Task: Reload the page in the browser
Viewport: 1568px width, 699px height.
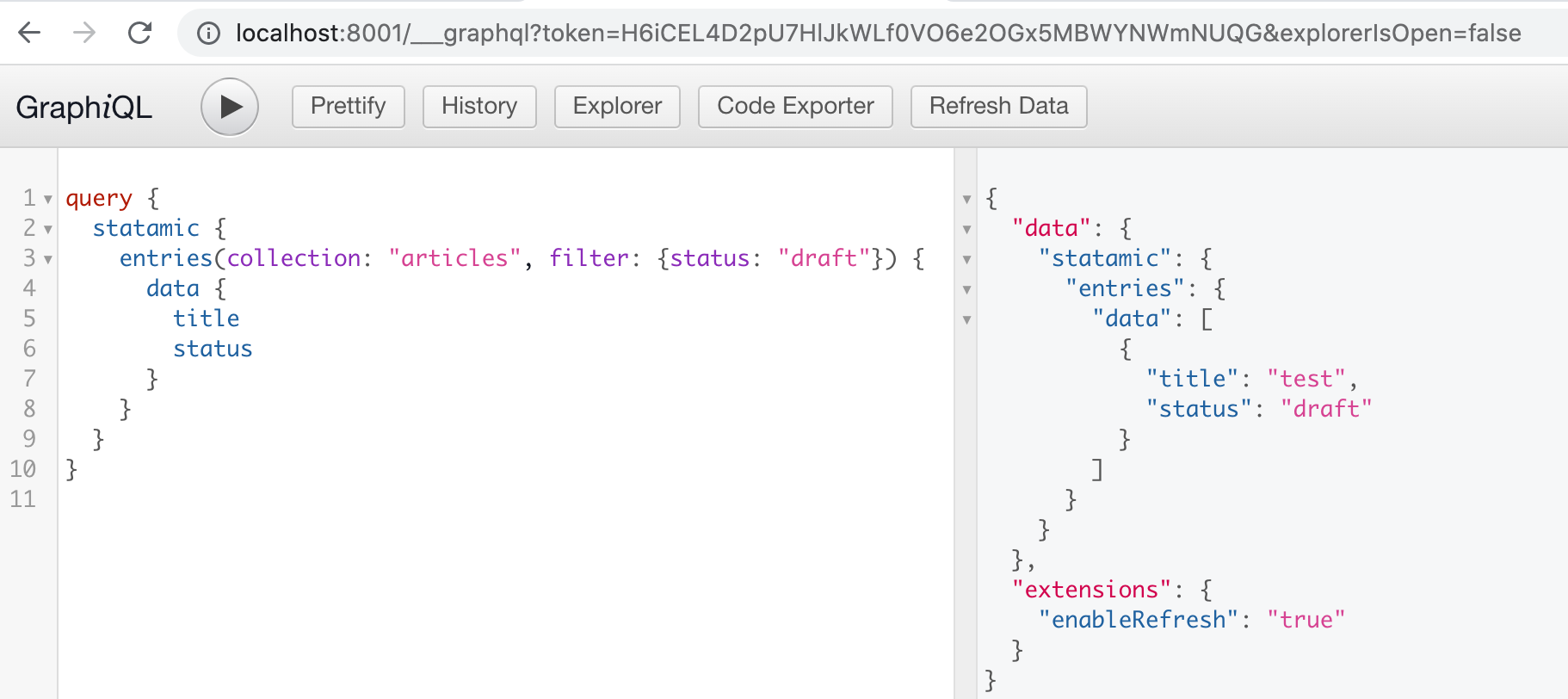Action: [139, 34]
